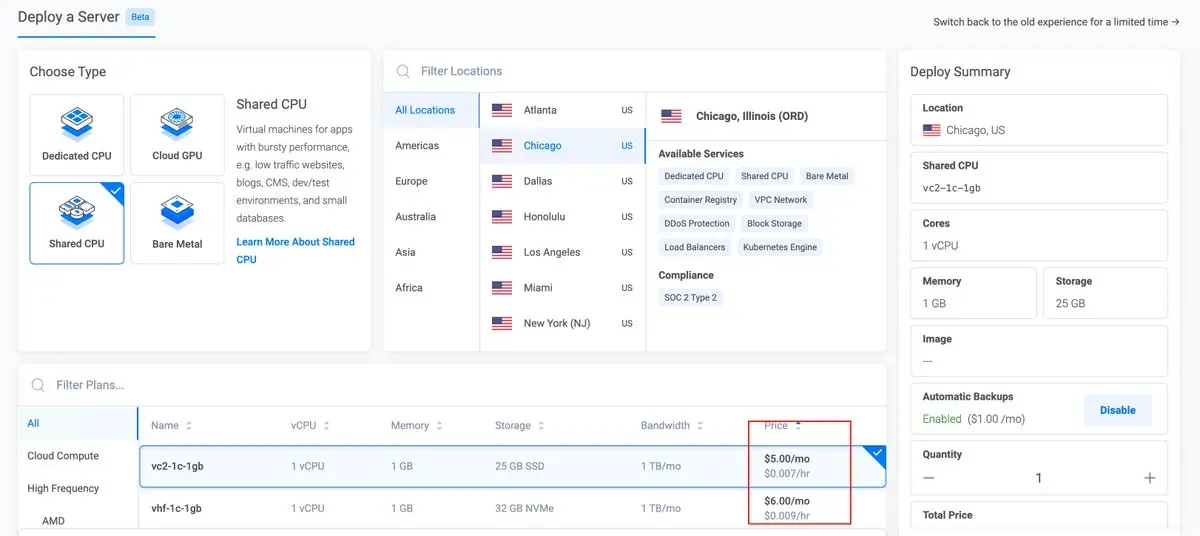1200x536 pixels.
Task: Sort plans by vCPU column
Action: coord(310,425)
